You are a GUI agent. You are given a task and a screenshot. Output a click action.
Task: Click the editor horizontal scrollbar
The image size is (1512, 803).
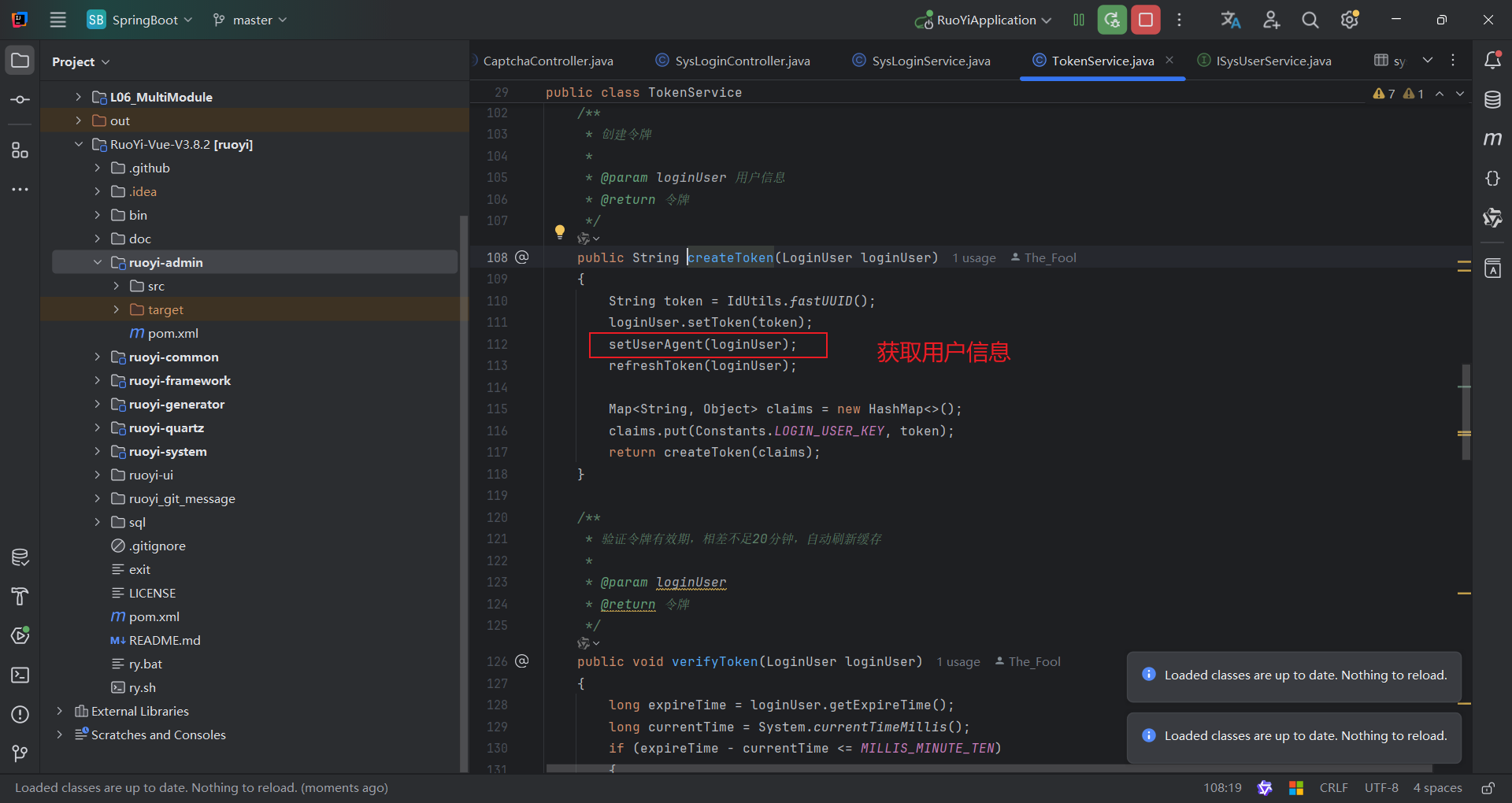tap(989, 768)
